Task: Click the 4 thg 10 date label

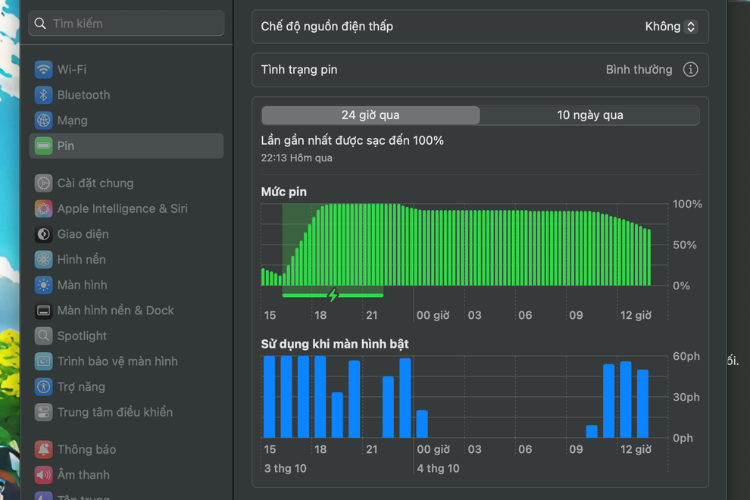Action: click(438, 468)
